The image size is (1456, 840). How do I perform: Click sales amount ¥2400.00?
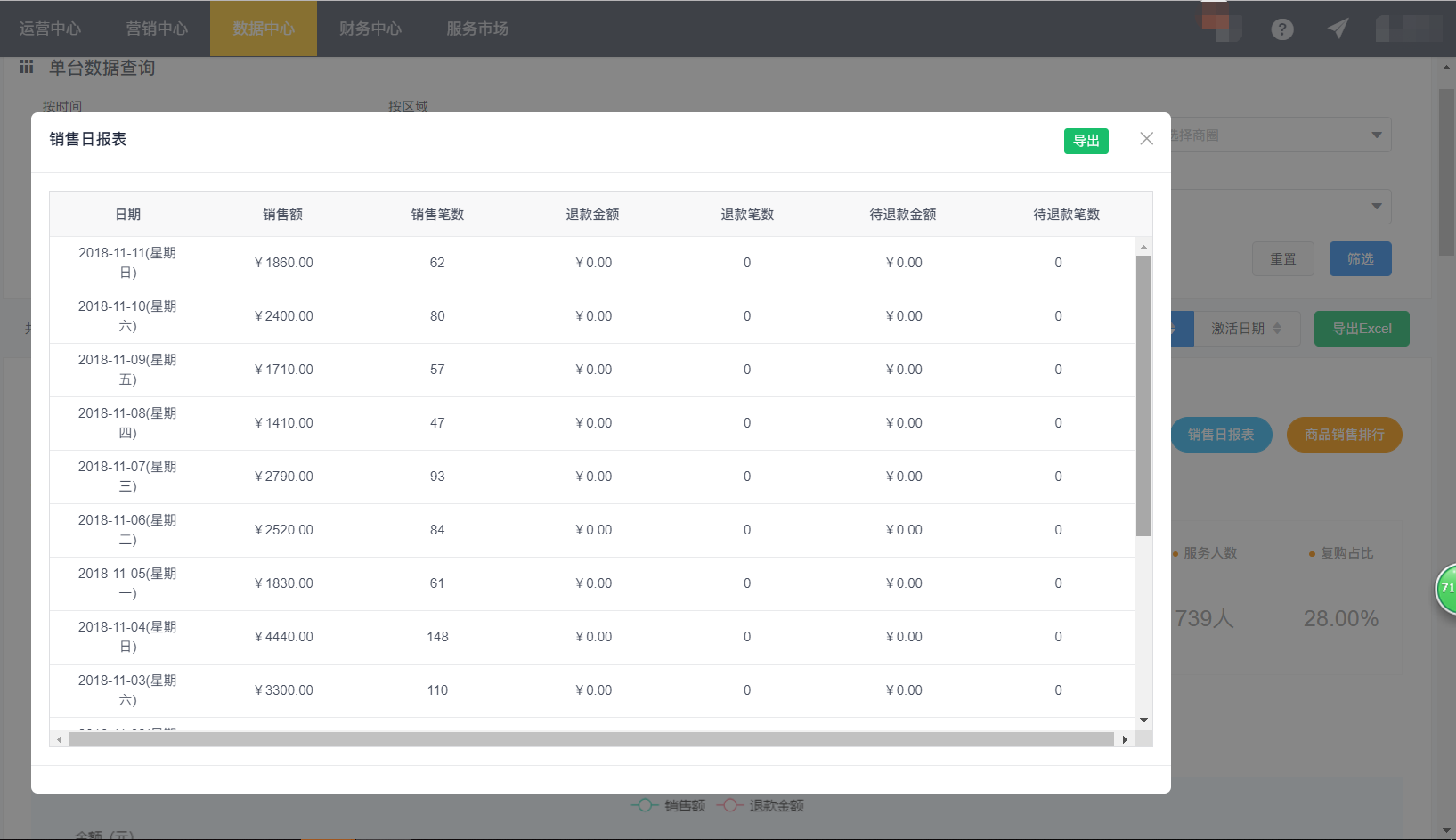click(x=283, y=316)
